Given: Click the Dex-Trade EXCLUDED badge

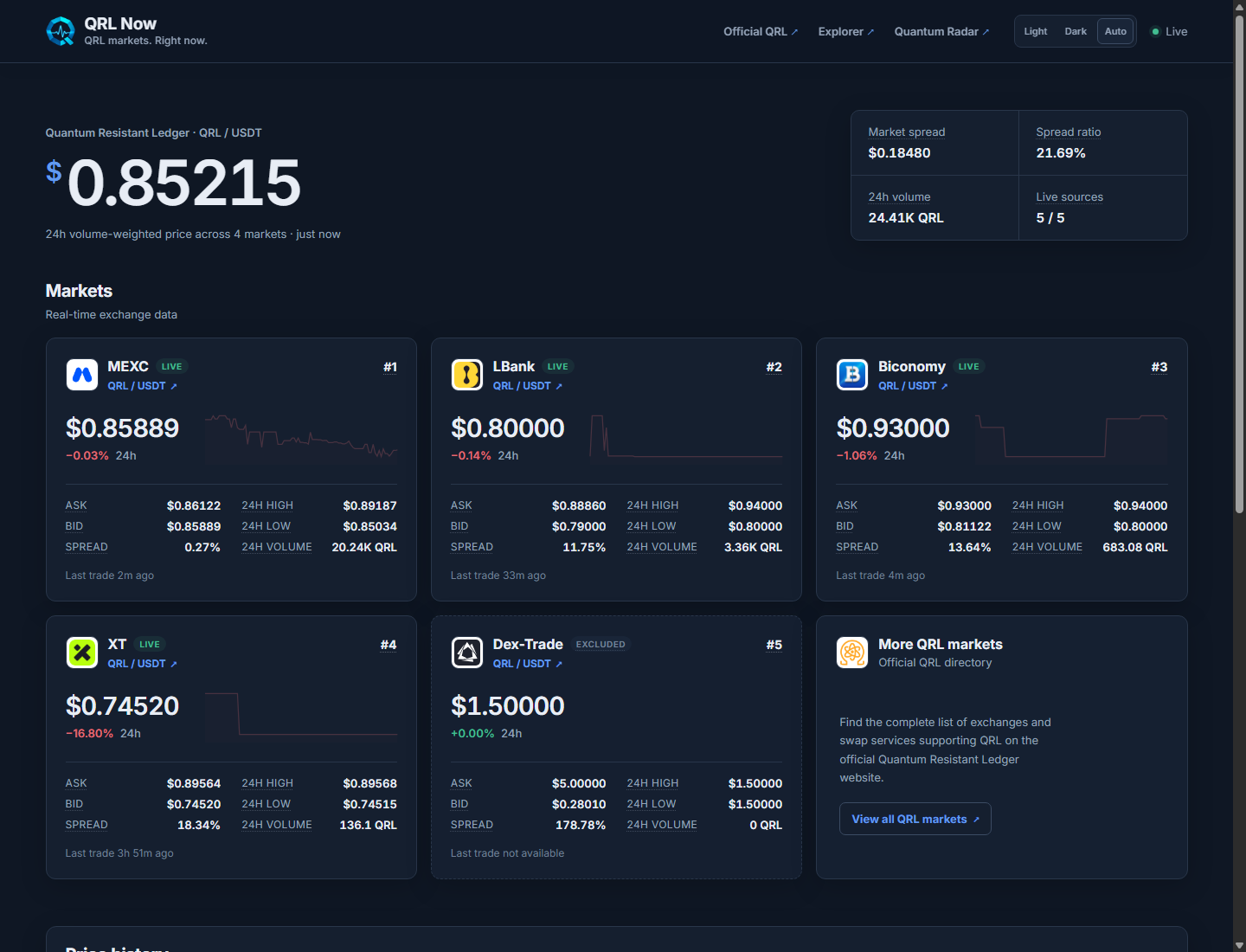Looking at the screenshot, I should 601,644.
